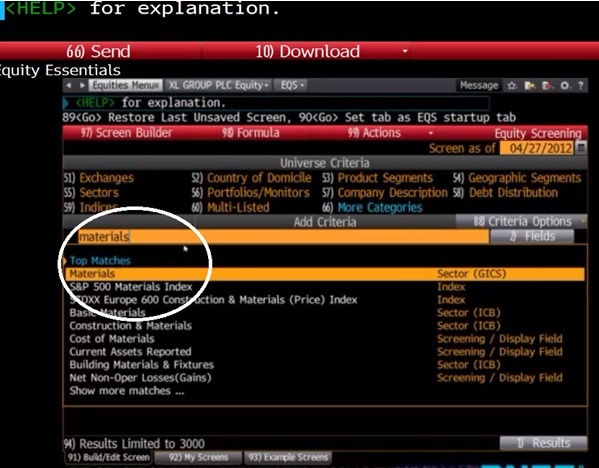This screenshot has height=468, width=599.
Task: Open the EQS dropdown
Action: (x=292, y=85)
